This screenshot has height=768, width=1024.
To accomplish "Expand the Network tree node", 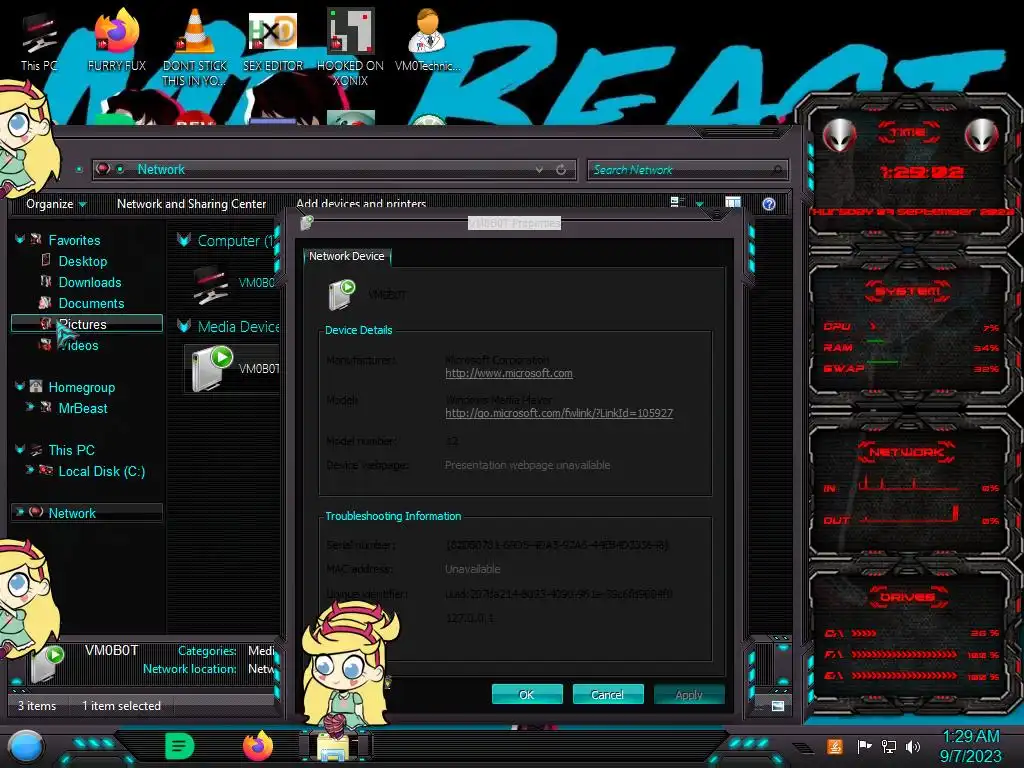I will (20, 513).
